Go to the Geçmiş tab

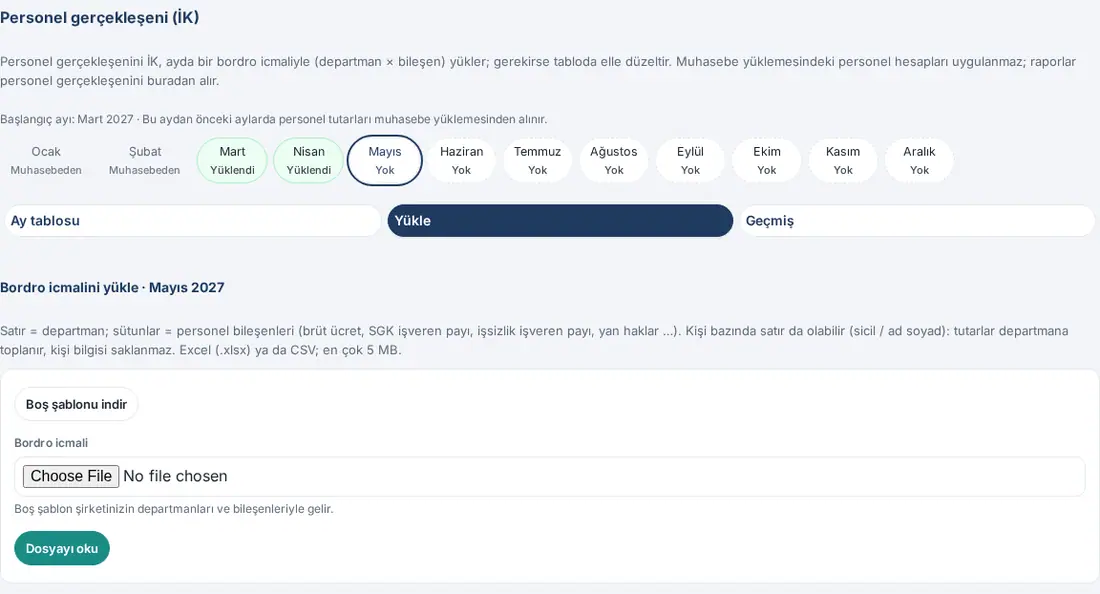[x=917, y=221]
